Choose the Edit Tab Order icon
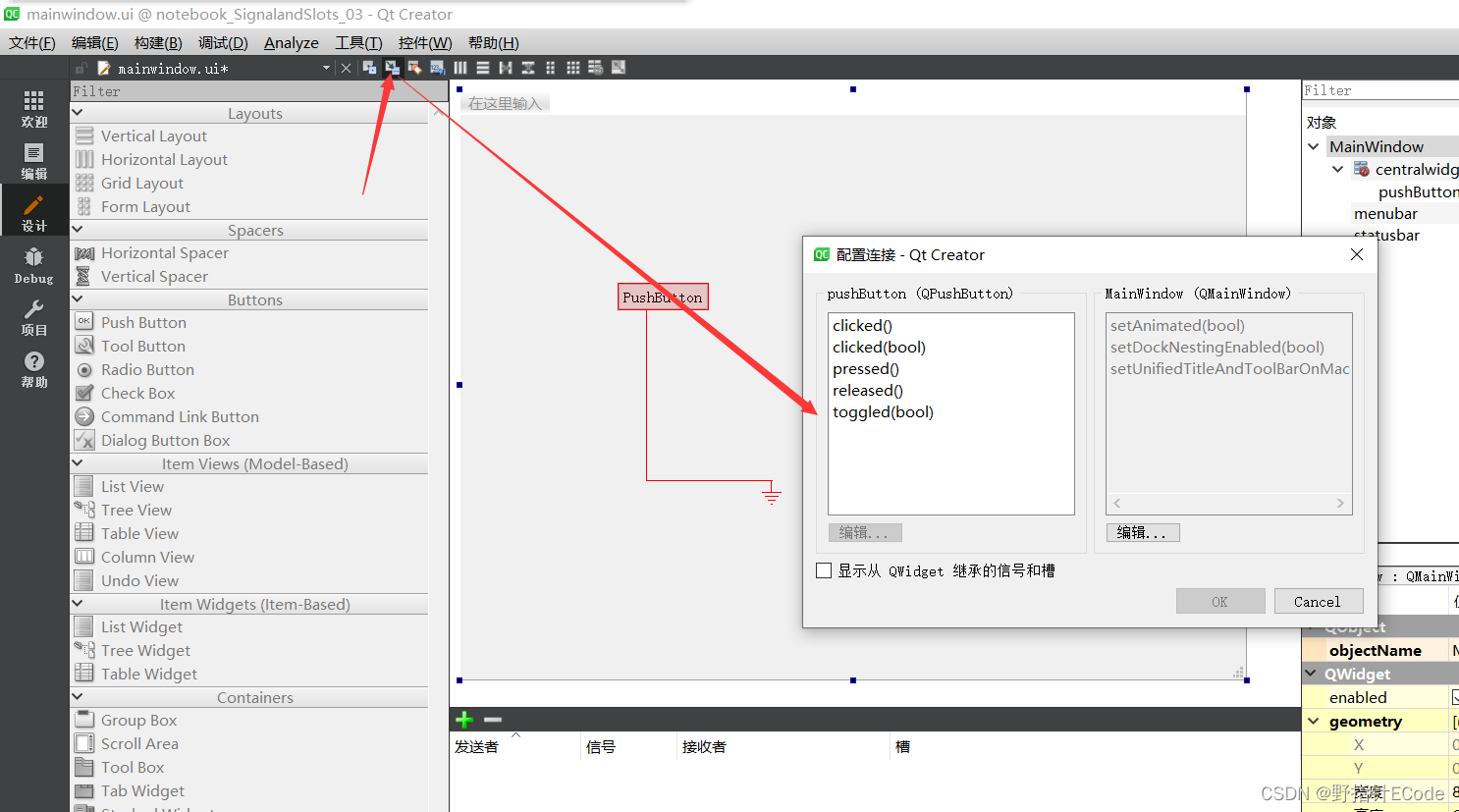The image size is (1459, 812). pos(437,68)
